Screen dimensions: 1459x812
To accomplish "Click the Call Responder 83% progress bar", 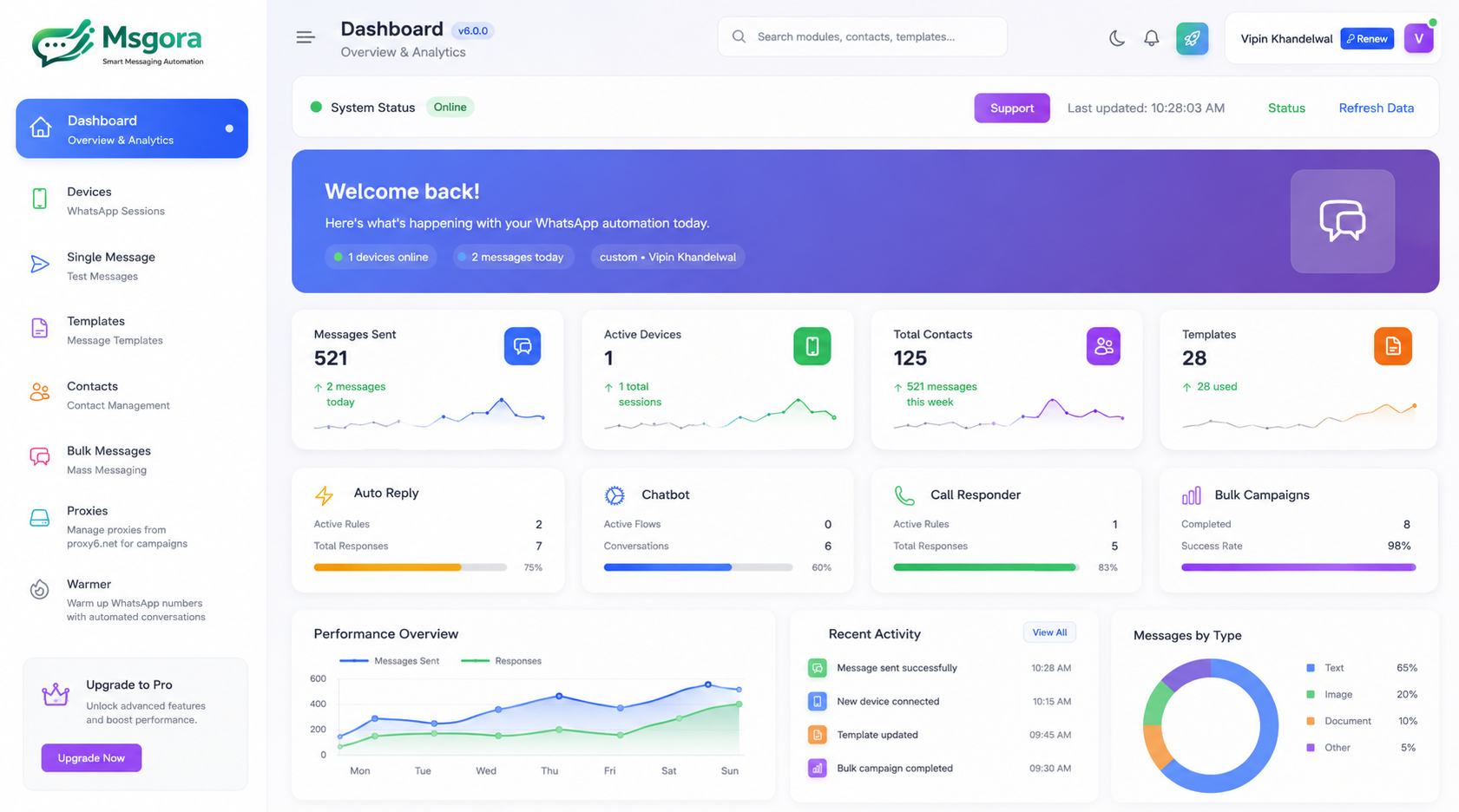I will 987,567.
